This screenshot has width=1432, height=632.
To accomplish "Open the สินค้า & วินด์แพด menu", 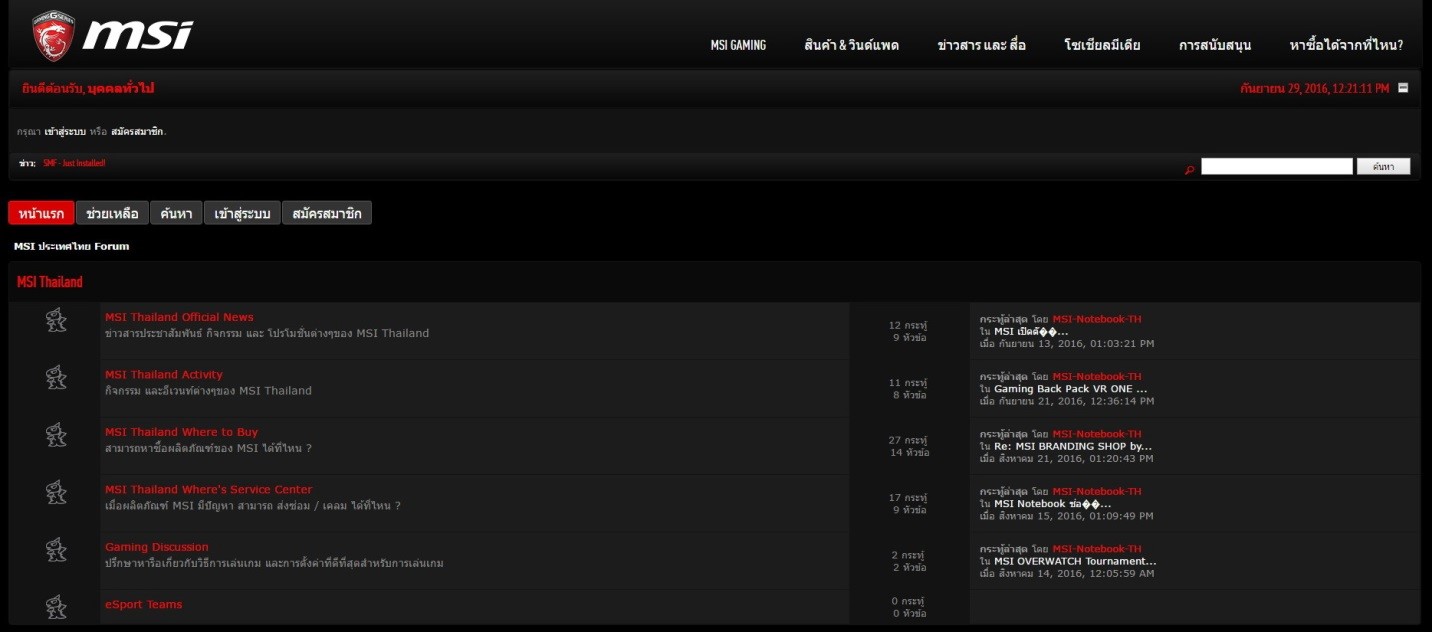I will (851, 45).
